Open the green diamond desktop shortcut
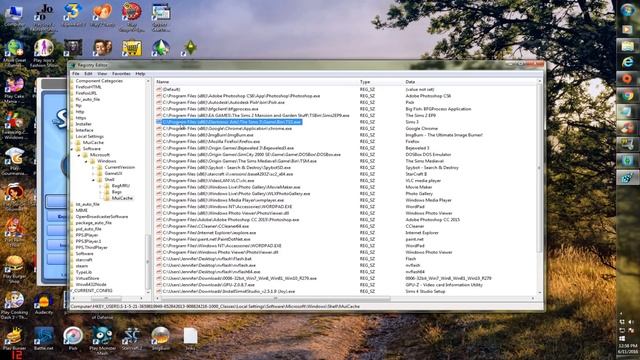Screen dimensions: 640x360 click(190, 48)
